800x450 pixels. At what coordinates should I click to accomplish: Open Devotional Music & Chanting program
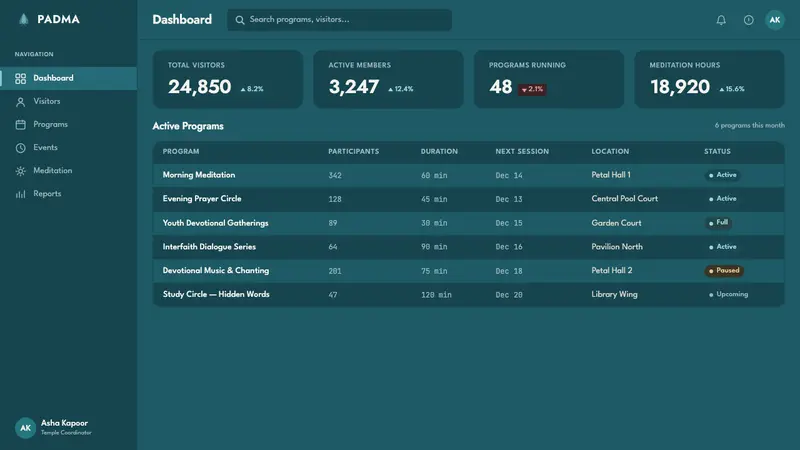(468, 270)
